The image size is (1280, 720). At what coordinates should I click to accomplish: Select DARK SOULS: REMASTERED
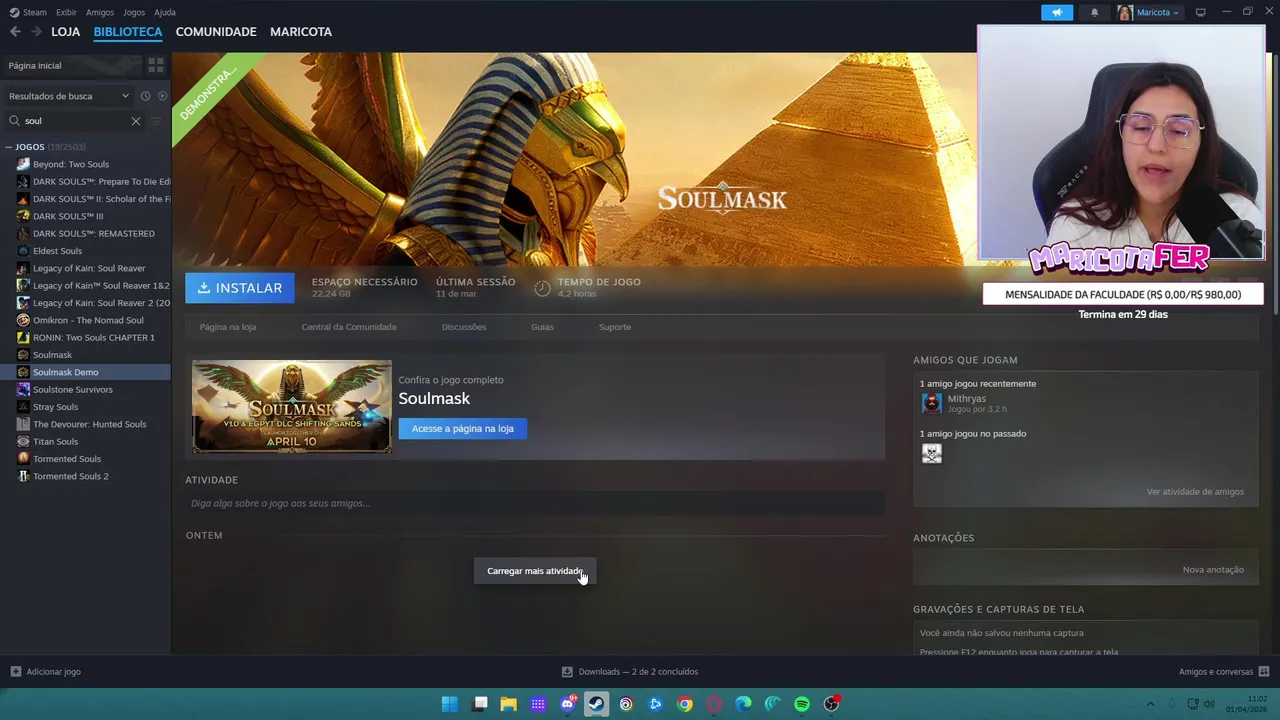coord(94,233)
